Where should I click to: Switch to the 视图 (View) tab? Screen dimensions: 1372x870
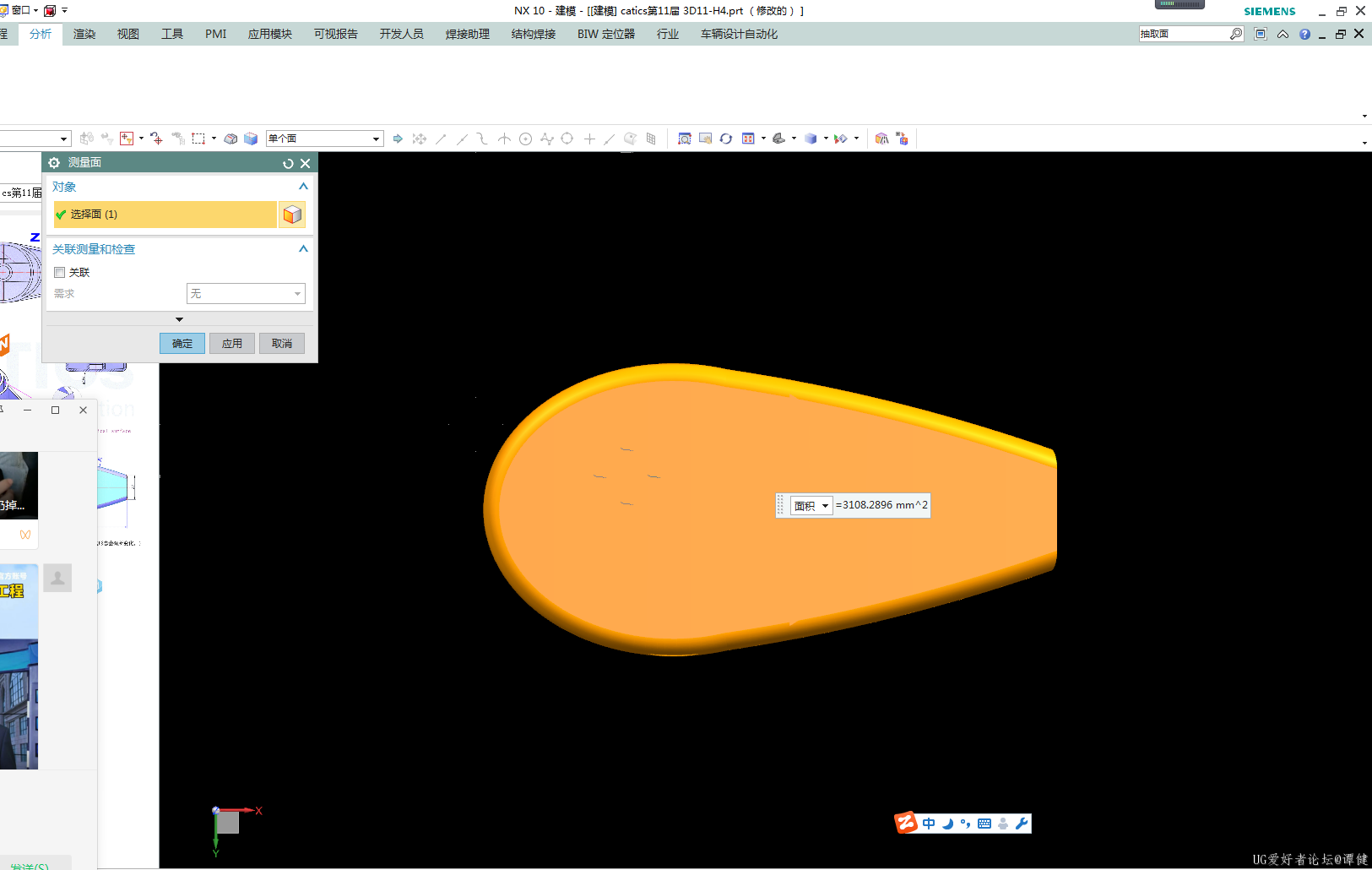(x=128, y=34)
